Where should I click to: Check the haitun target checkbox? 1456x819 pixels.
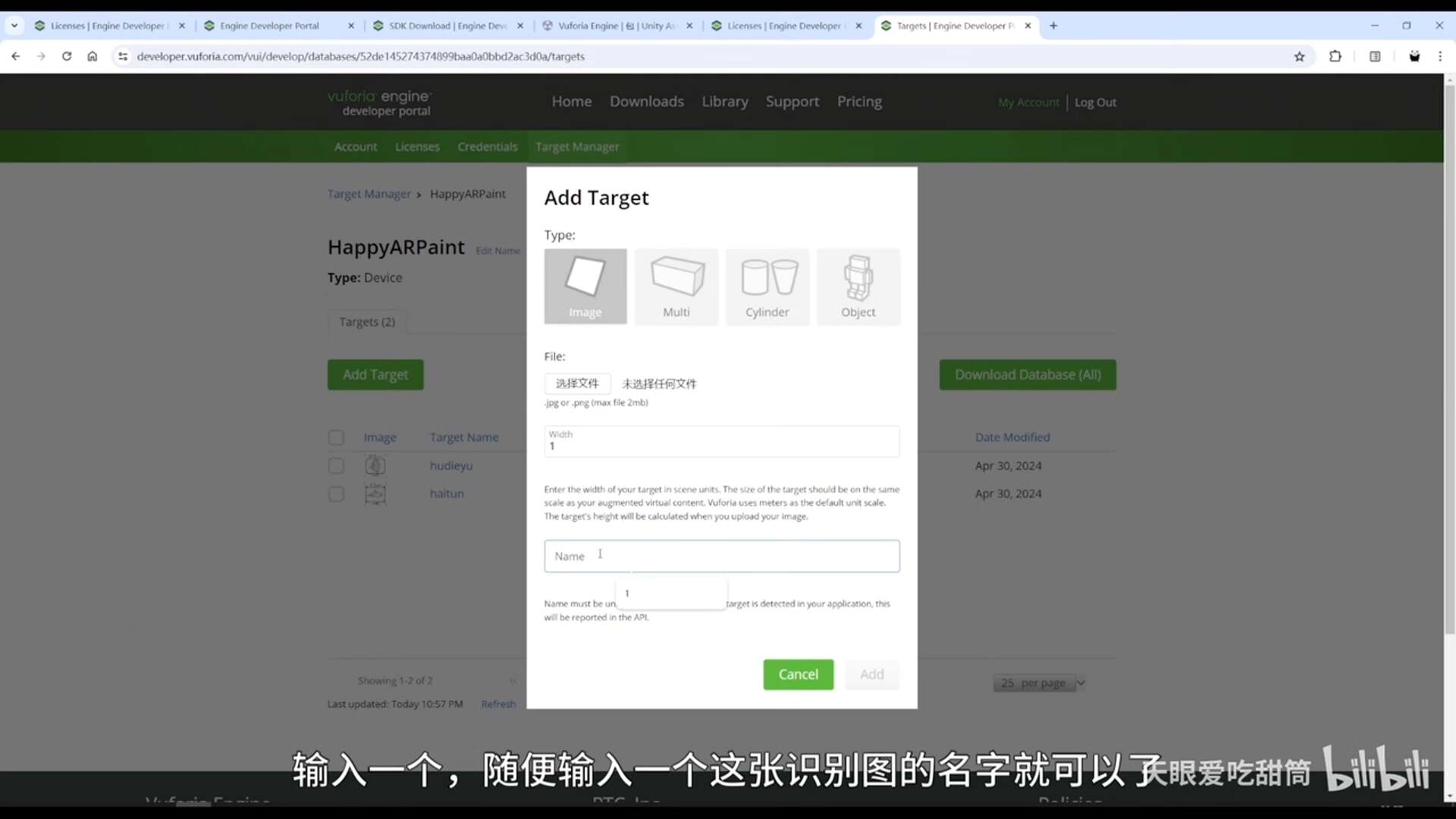click(x=336, y=494)
